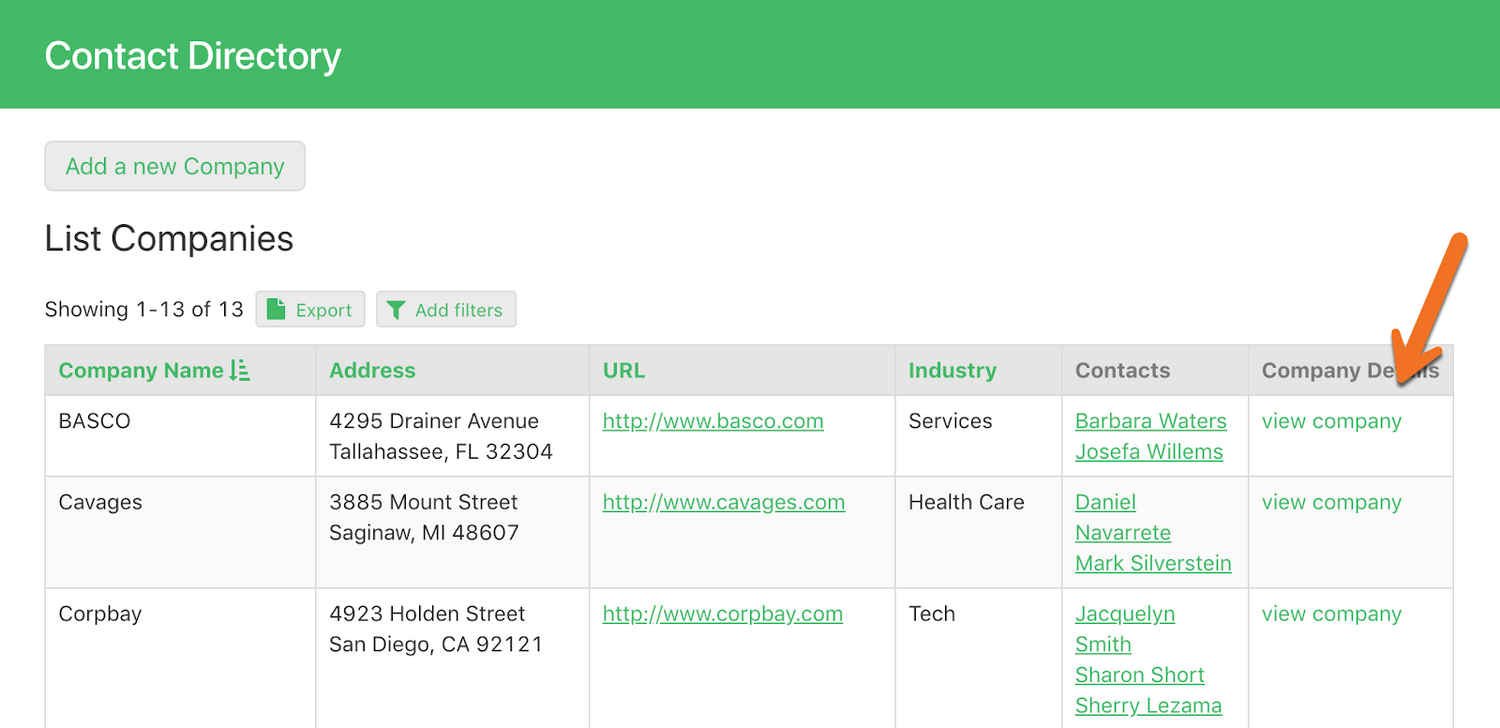Click the Export file icon
Image resolution: width=1500 pixels, height=728 pixels.
[277, 309]
